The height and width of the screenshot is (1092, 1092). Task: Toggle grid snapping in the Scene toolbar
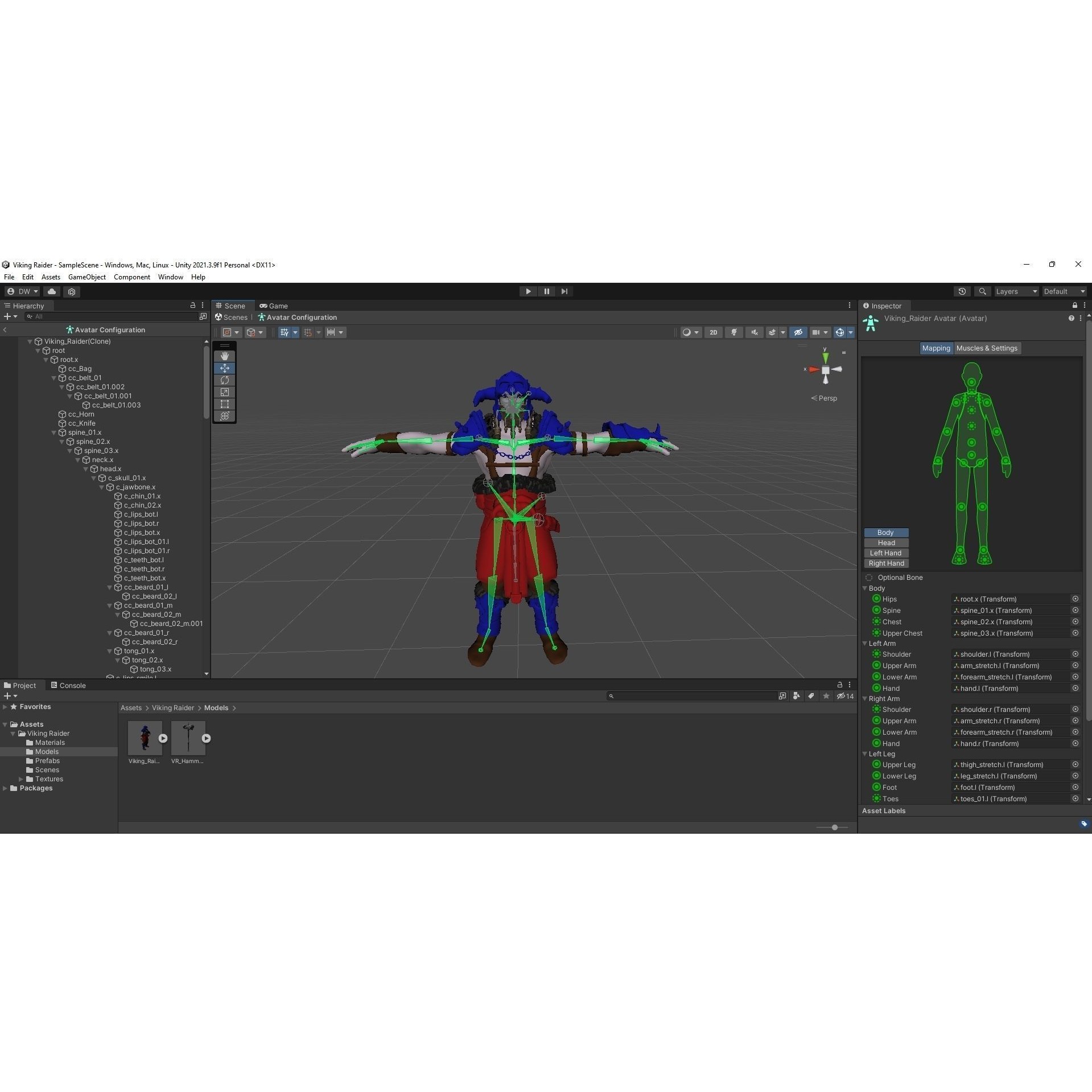click(308, 332)
